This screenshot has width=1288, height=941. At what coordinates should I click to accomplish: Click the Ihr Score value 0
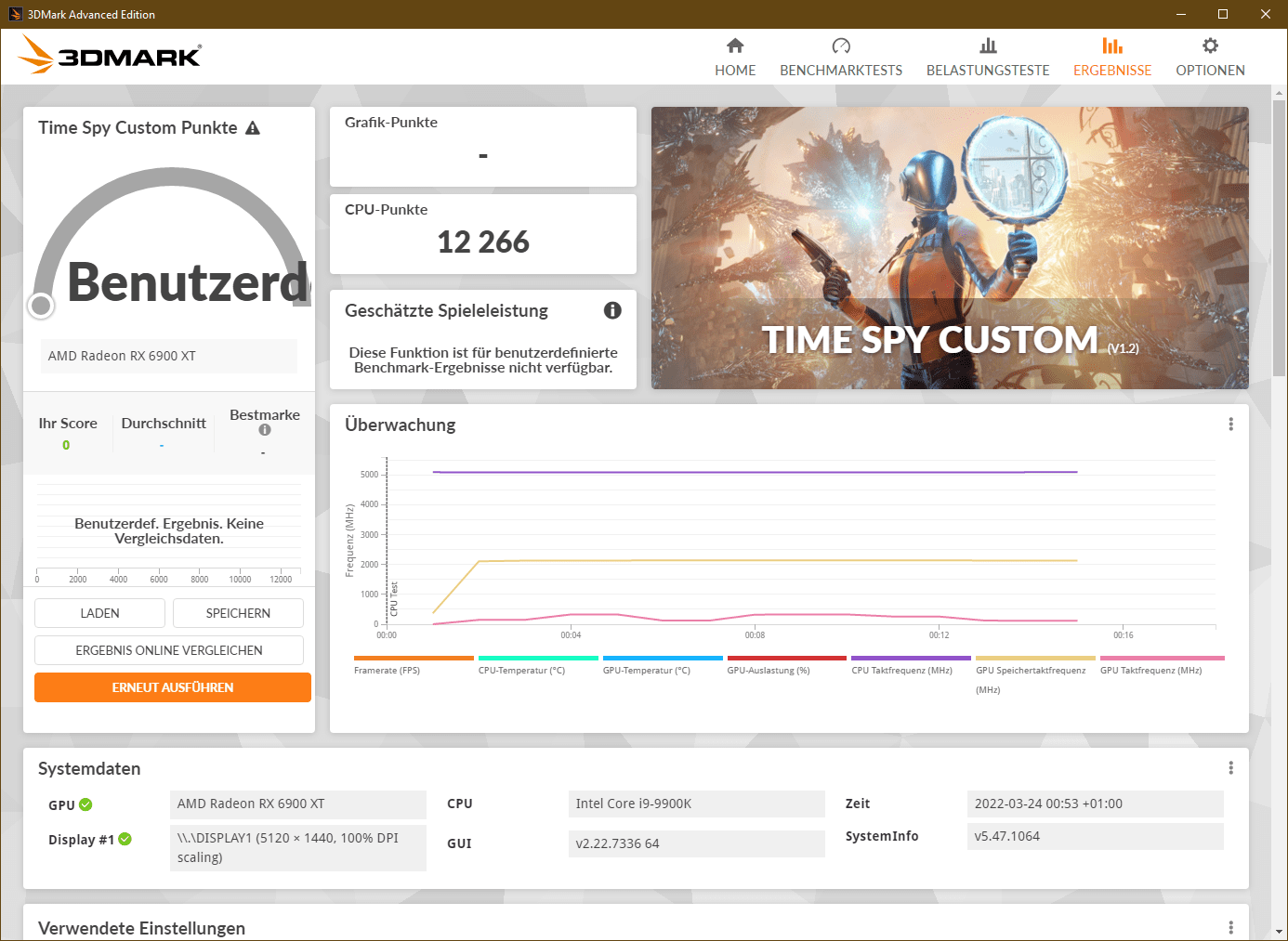pyautogui.click(x=66, y=445)
